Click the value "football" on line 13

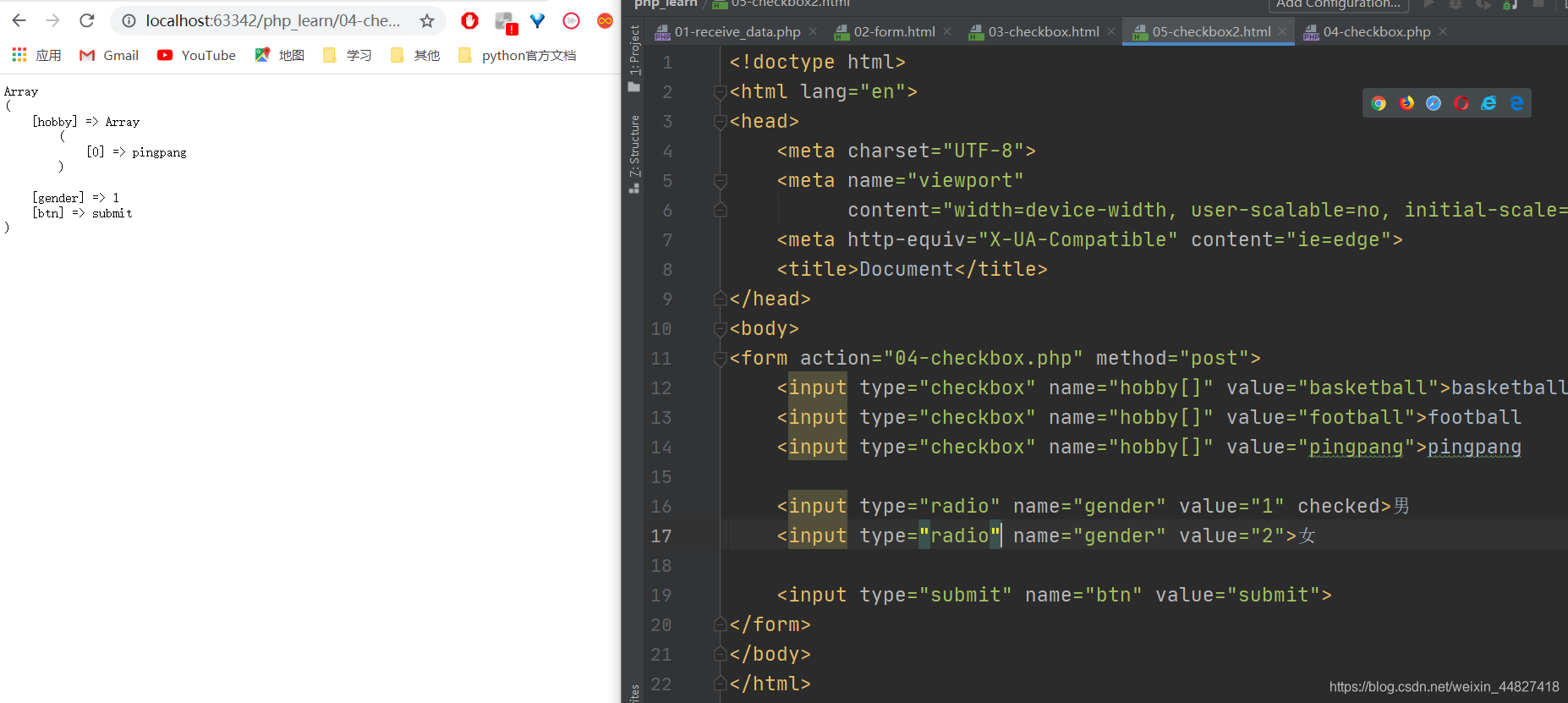[1357, 418]
